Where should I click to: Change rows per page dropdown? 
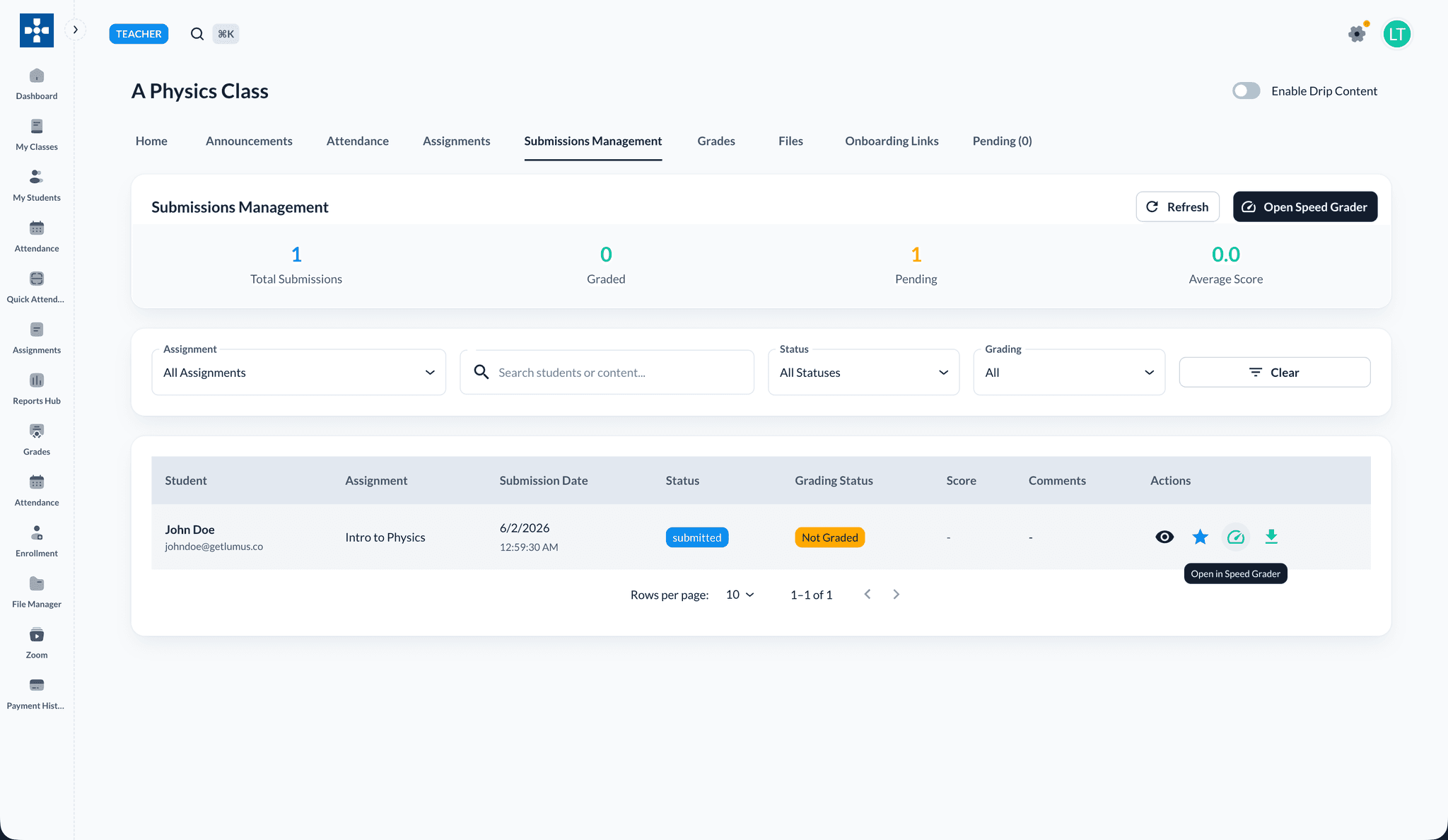(740, 595)
